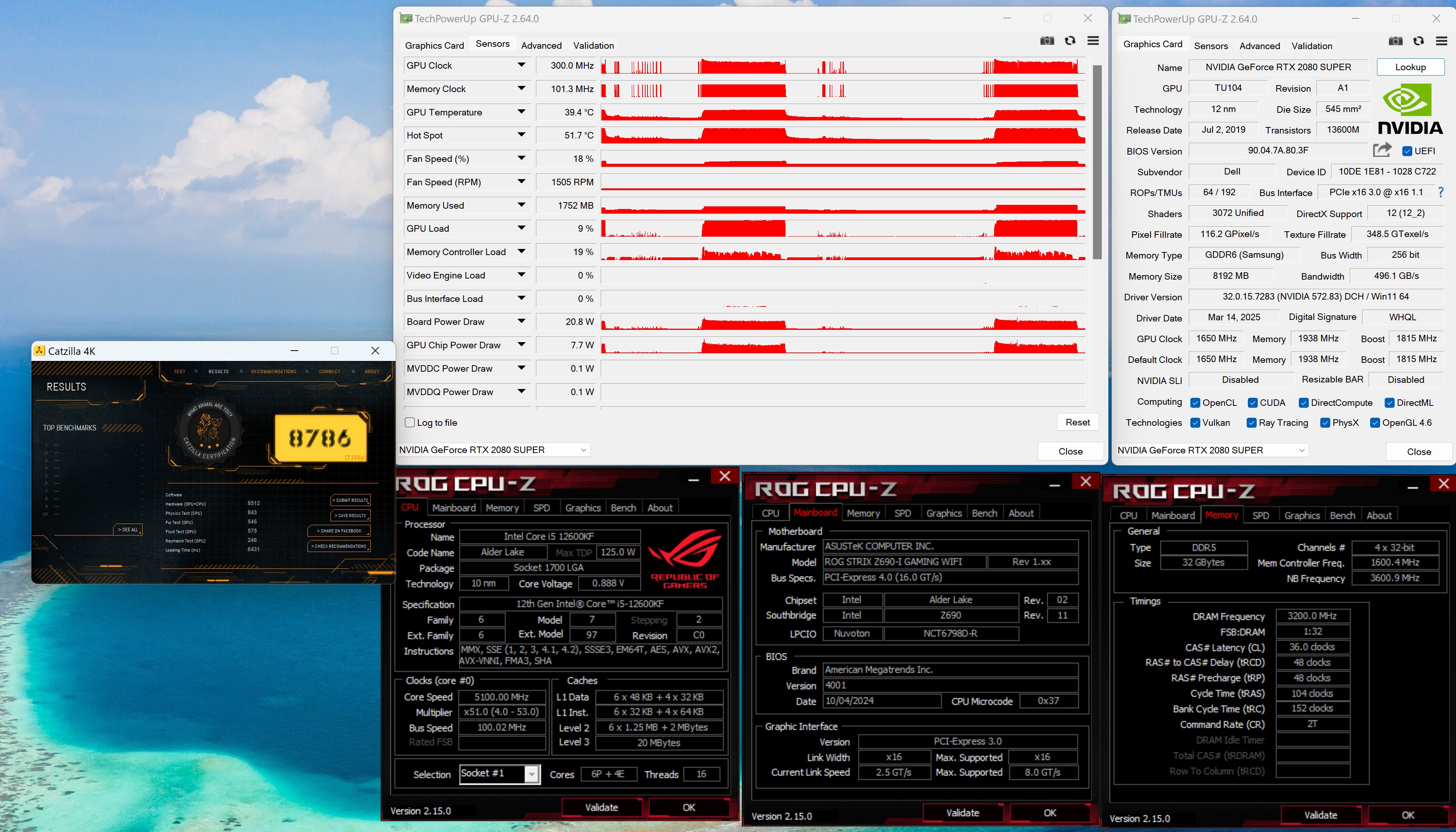Viewport: 1456px width, 832px height.
Task: Toggle Vulkan checkbox
Action: tap(1195, 423)
